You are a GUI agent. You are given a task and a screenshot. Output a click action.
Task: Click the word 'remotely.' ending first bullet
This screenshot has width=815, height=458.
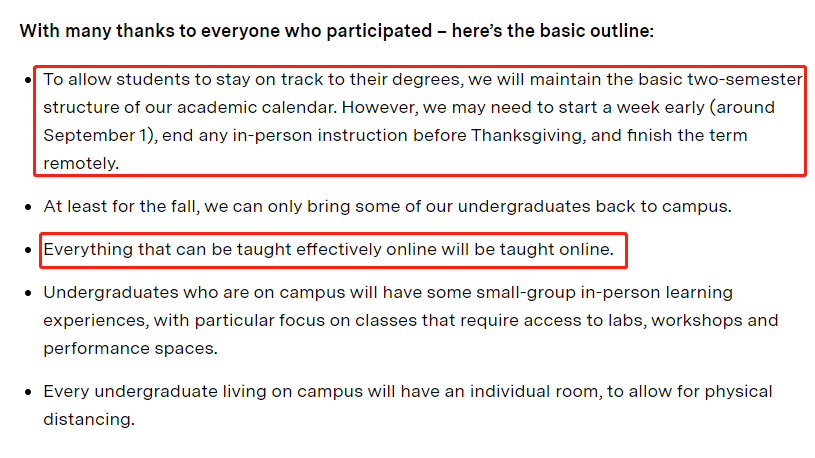pyautogui.click(x=81, y=163)
